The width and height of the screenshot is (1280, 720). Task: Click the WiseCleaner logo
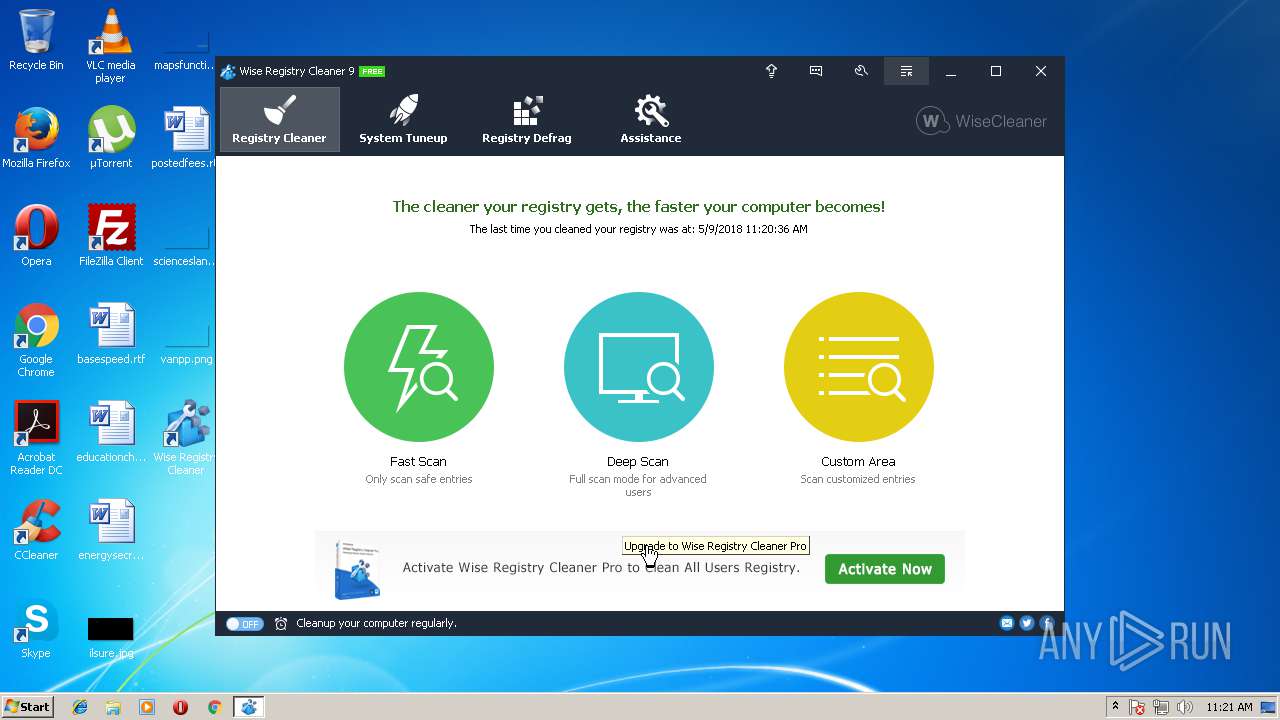[982, 121]
